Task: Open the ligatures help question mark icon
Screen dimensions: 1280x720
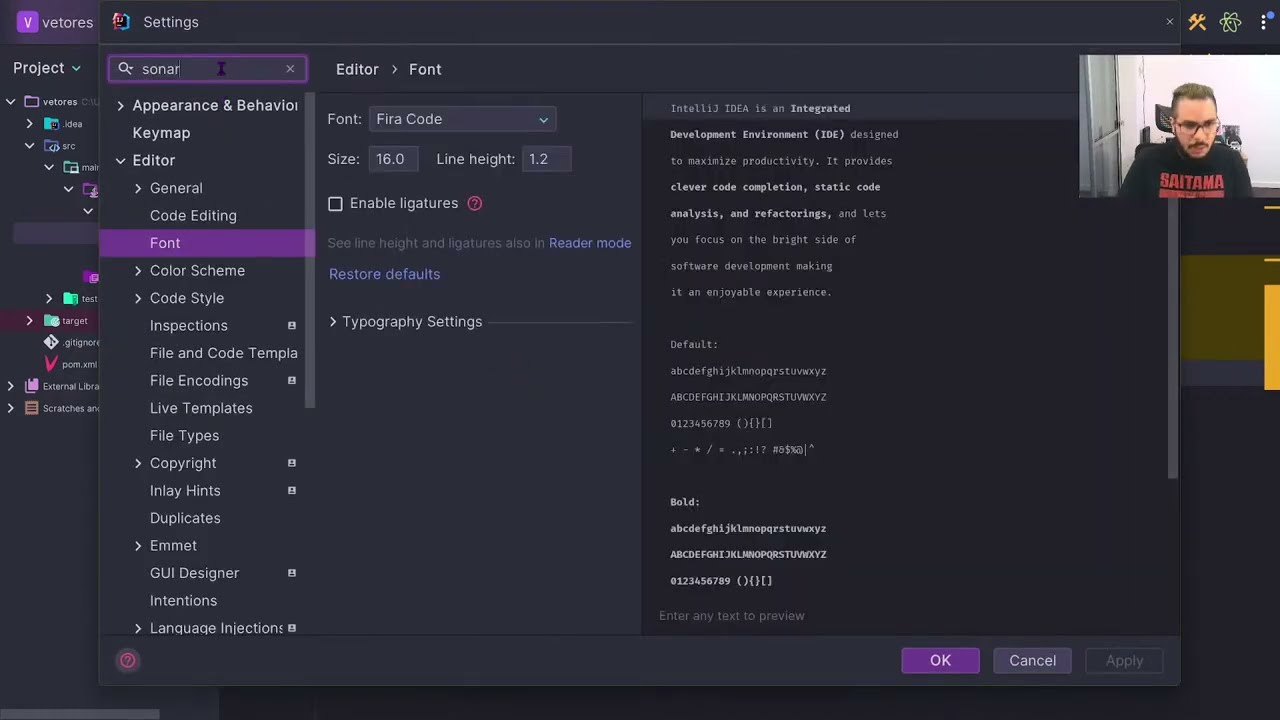Action: click(475, 203)
